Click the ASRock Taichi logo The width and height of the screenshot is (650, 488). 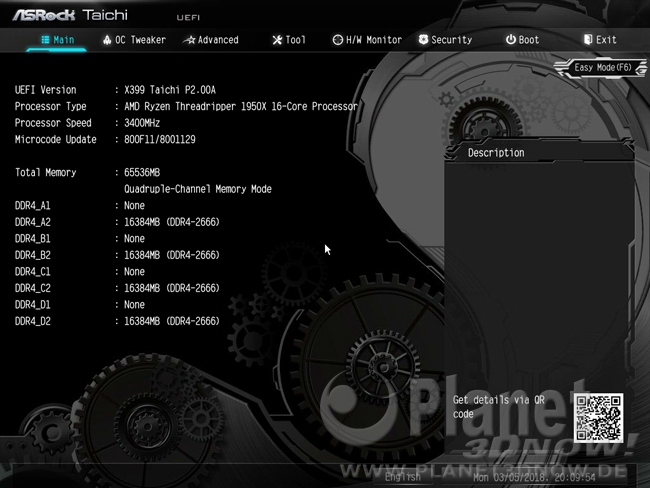click(x=70, y=15)
